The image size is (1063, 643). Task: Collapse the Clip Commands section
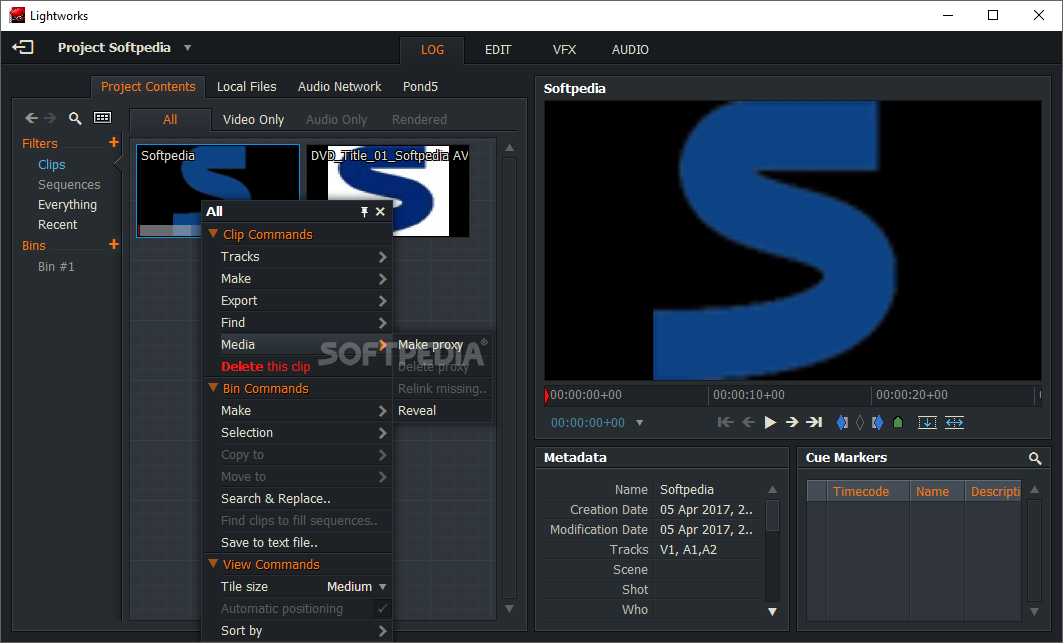pyautogui.click(x=213, y=234)
